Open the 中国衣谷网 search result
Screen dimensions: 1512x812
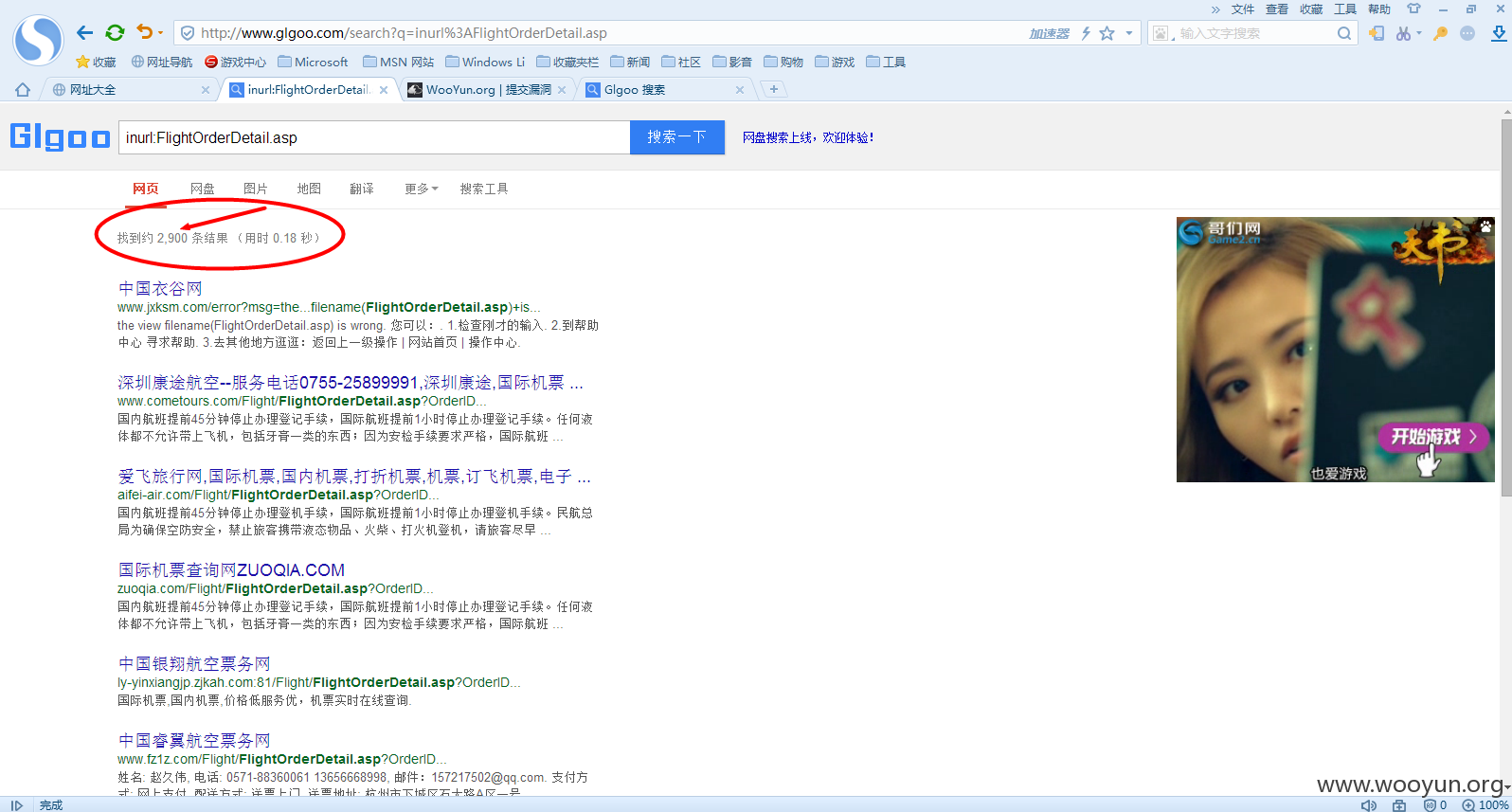coord(160,288)
